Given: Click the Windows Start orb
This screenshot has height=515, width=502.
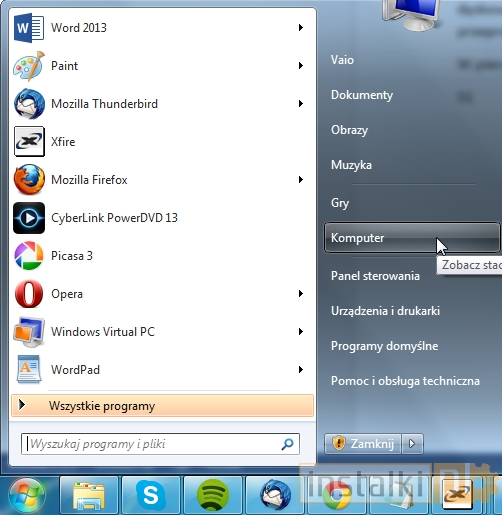Looking at the screenshot, I should click(x=28, y=496).
